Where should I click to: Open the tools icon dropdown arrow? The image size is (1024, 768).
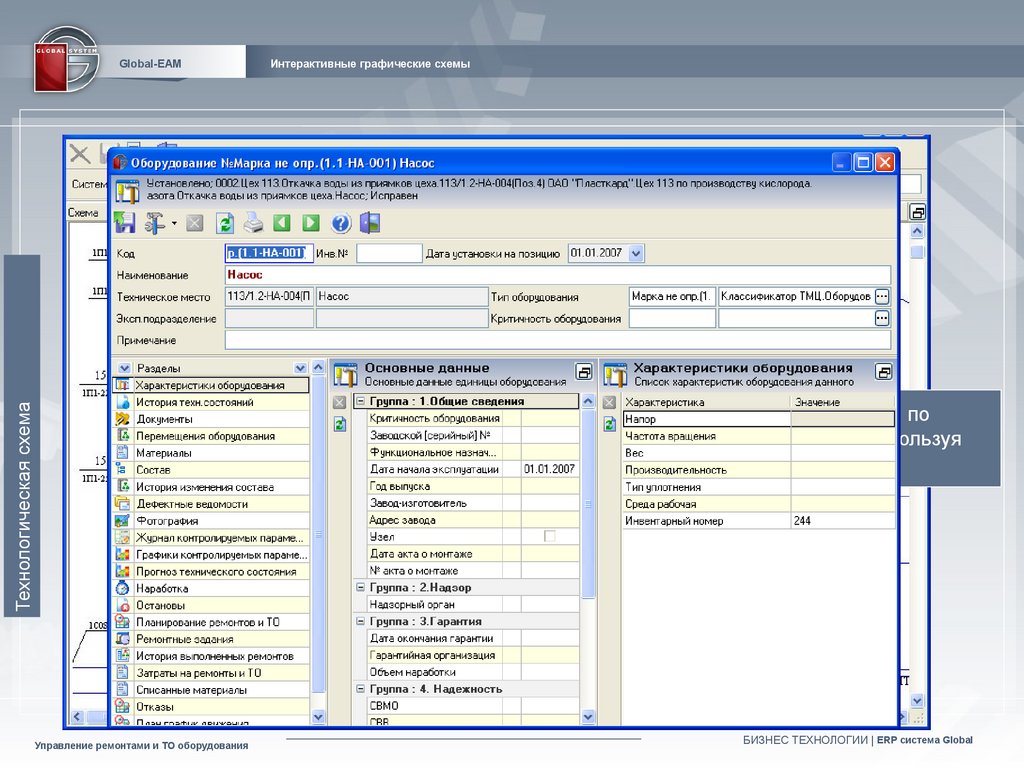coord(174,223)
